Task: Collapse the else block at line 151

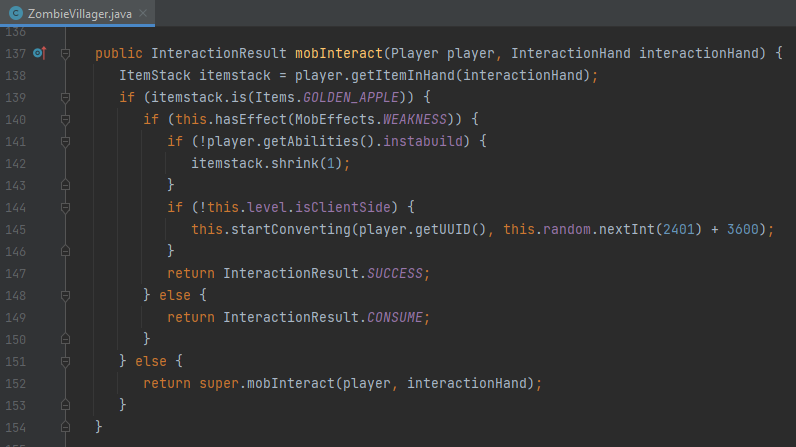Action: coord(65,361)
